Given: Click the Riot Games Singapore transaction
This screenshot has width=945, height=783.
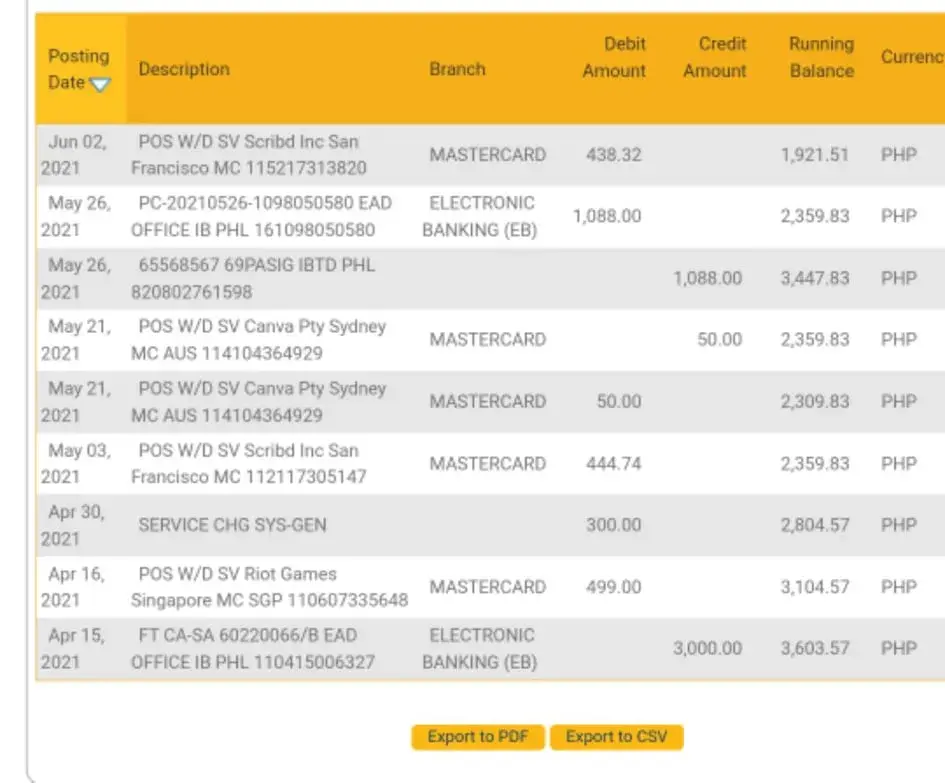Looking at the screenshot, I should (268, 587).
